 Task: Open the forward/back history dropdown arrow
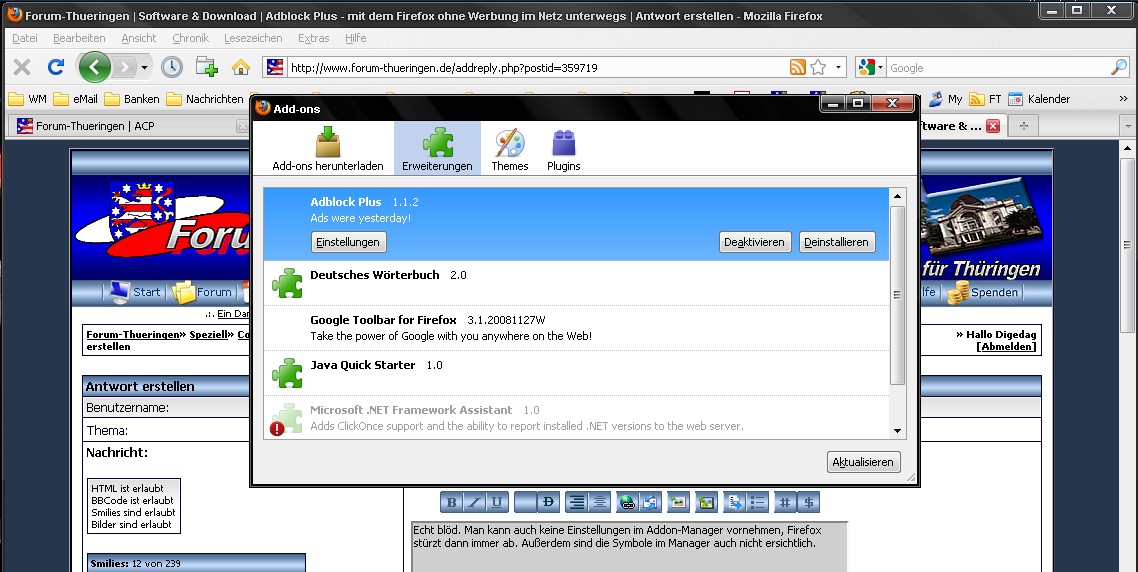pos(144,68)
